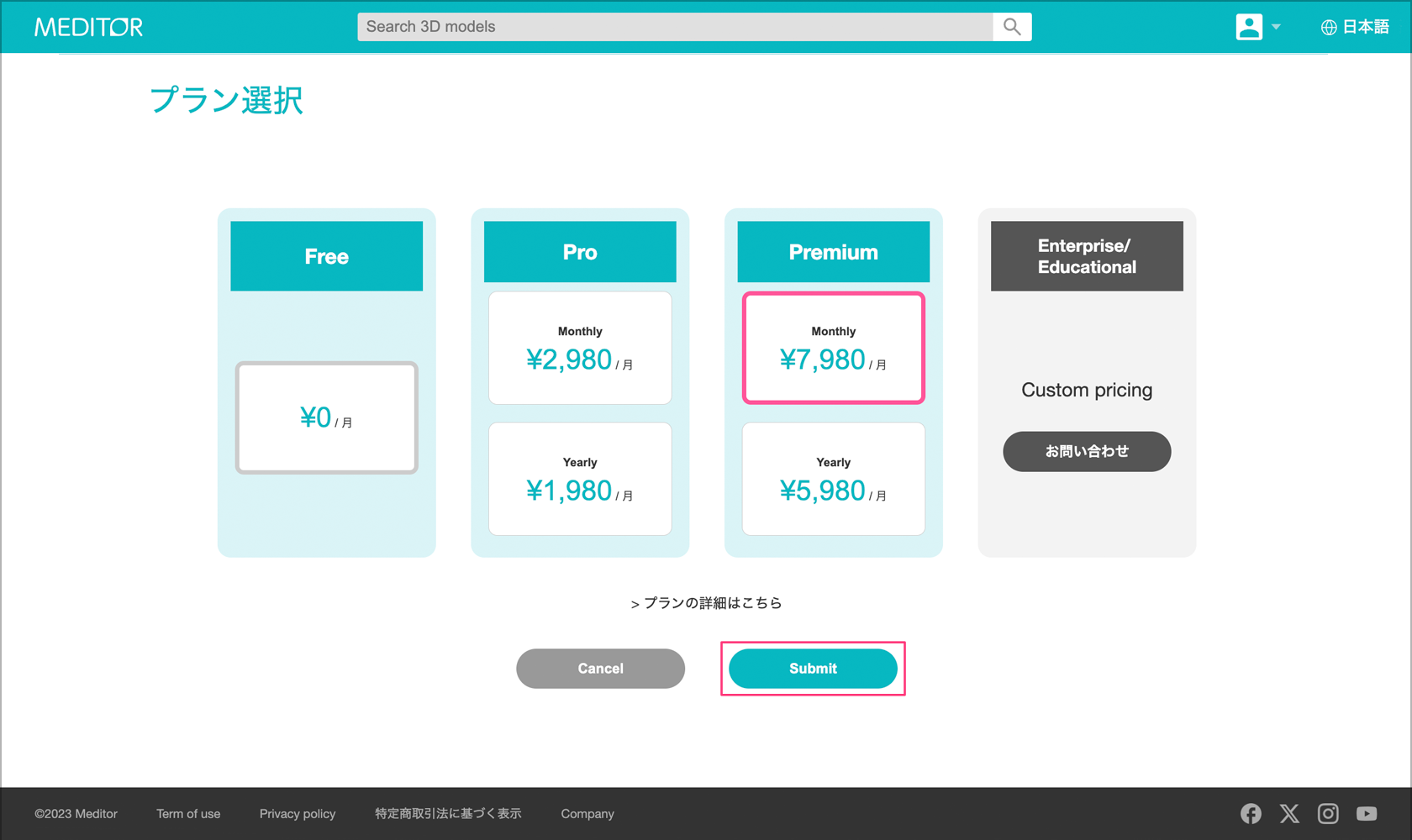Select the Free ¥0 plan
The width and height of the screenshot is (1412, 840).
[x=327, y=417]
